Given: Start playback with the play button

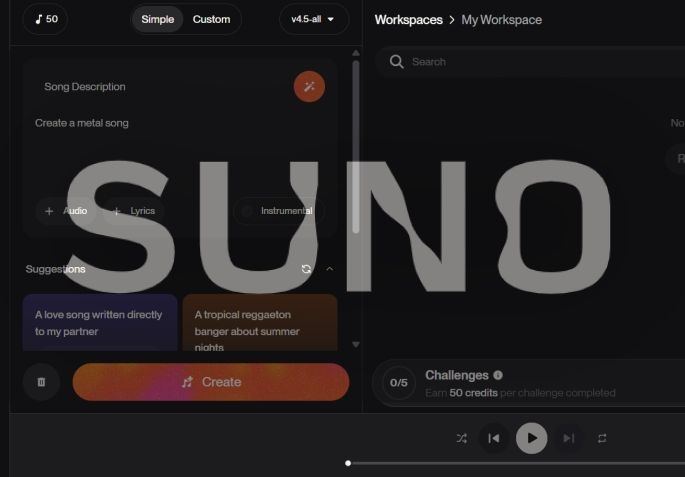Looking at the screenshot, I should coord(532,438).
